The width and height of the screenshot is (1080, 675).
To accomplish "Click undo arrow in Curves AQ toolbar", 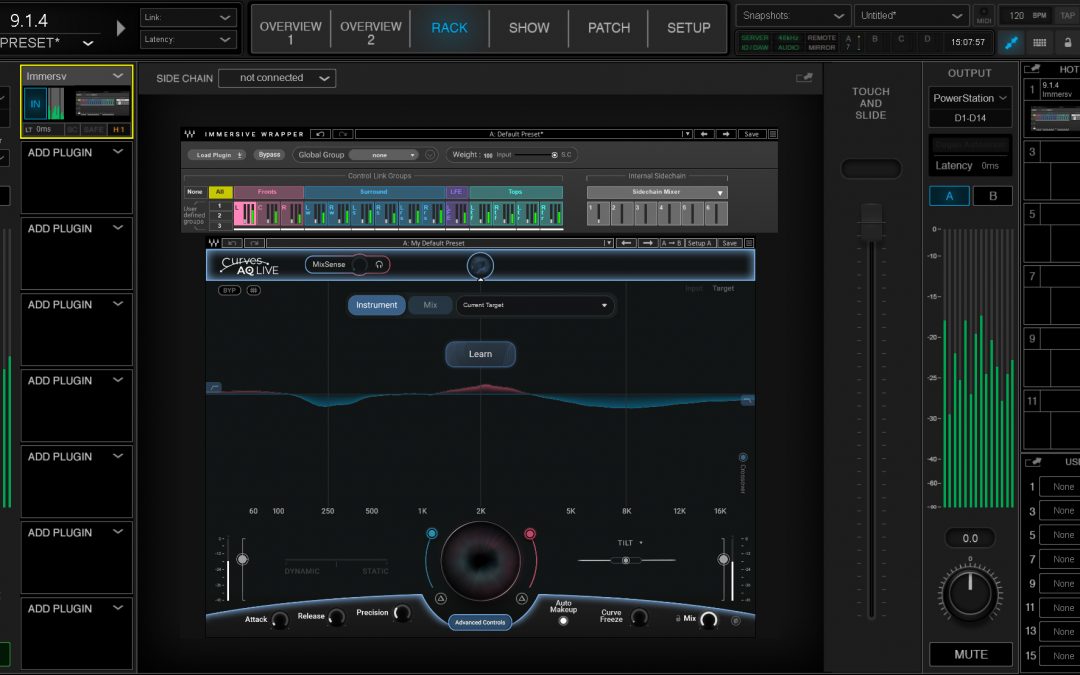I will (233, 243).
